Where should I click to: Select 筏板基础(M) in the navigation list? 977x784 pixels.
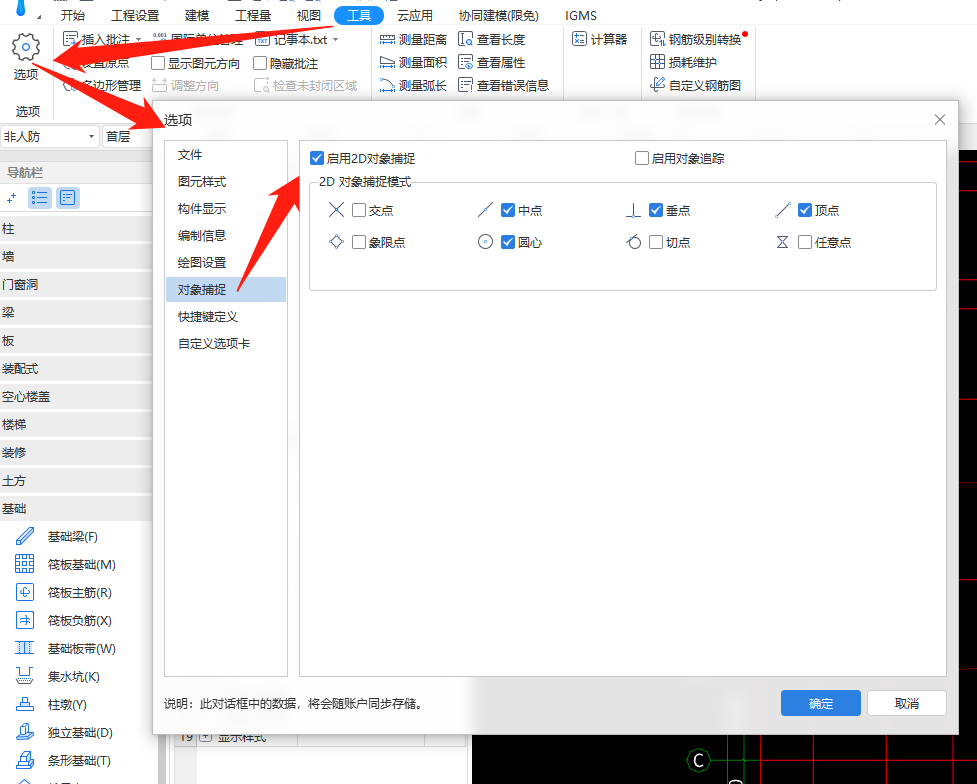point(65,565)
